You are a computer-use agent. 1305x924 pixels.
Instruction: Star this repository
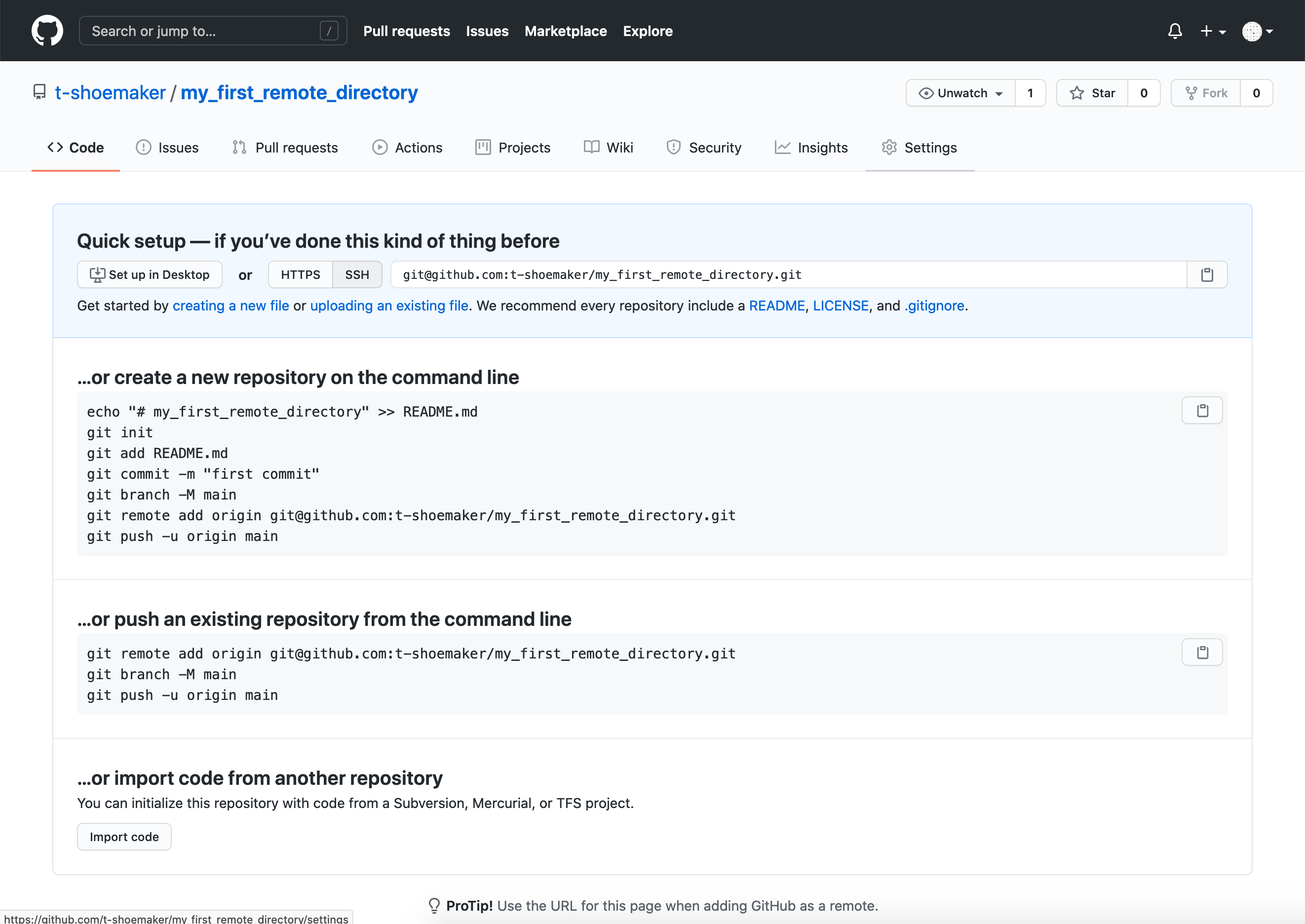(1092, 93)
